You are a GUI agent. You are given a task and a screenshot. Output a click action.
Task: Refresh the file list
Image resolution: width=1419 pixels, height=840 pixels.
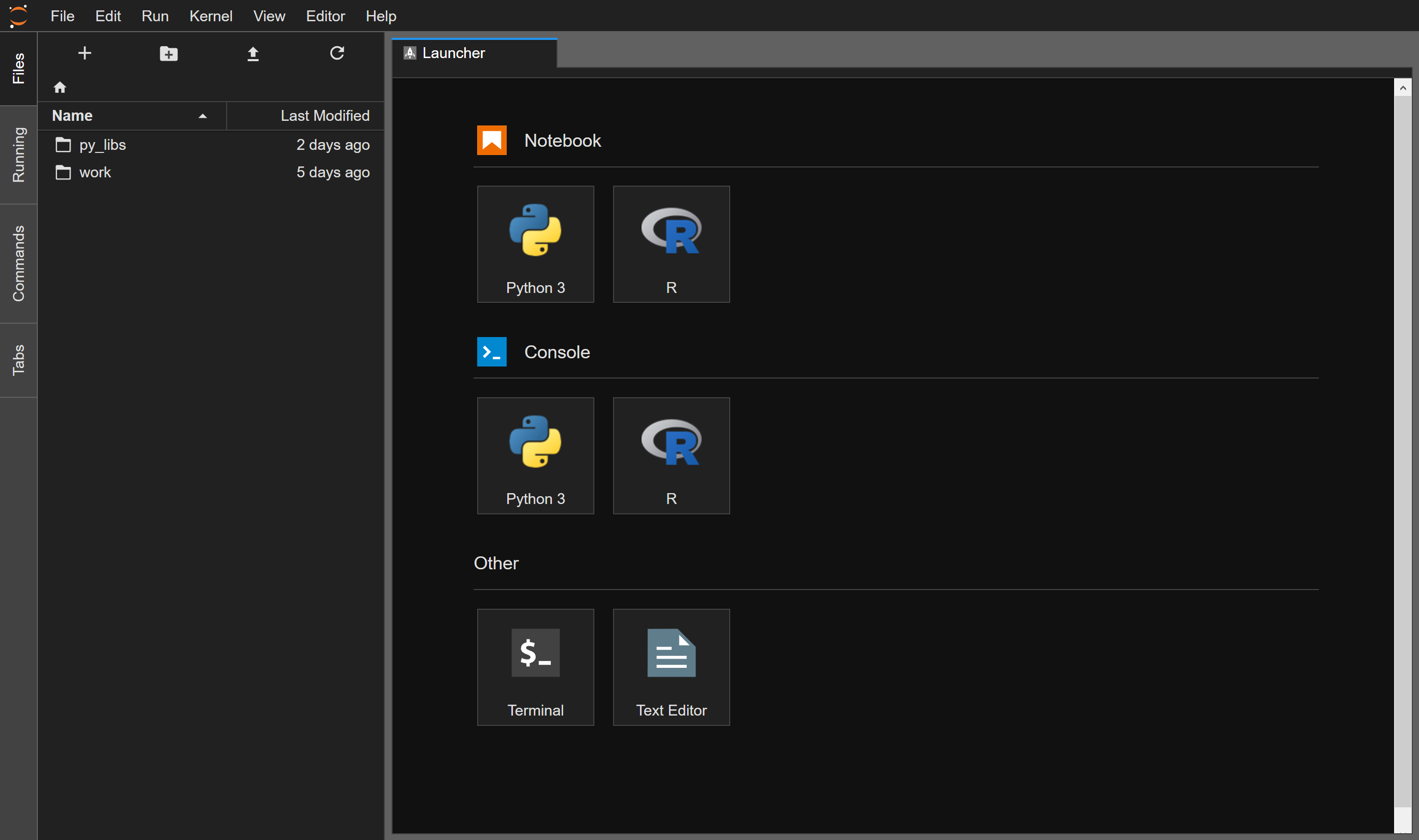pyautogui.click(x=337, y=53)
